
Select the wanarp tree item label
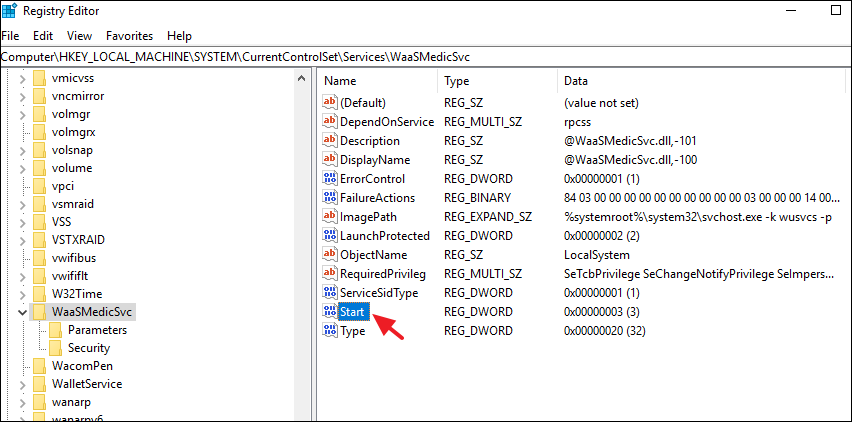[x=71, y=402]
